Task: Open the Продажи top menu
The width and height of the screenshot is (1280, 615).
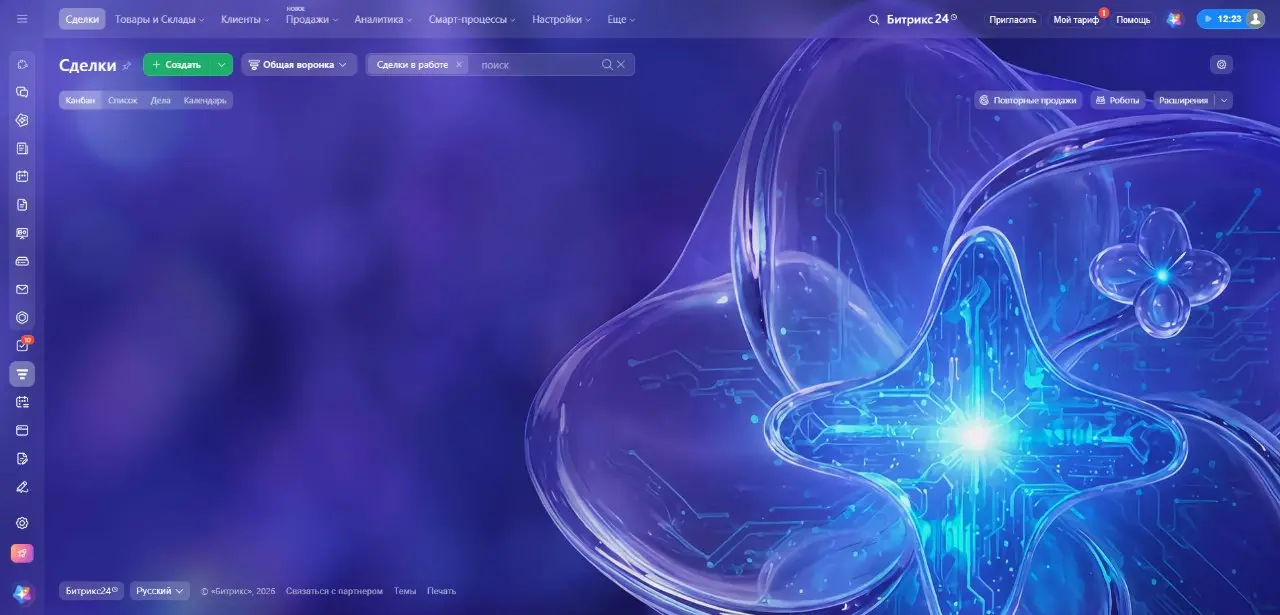Action: click(312, 19)
